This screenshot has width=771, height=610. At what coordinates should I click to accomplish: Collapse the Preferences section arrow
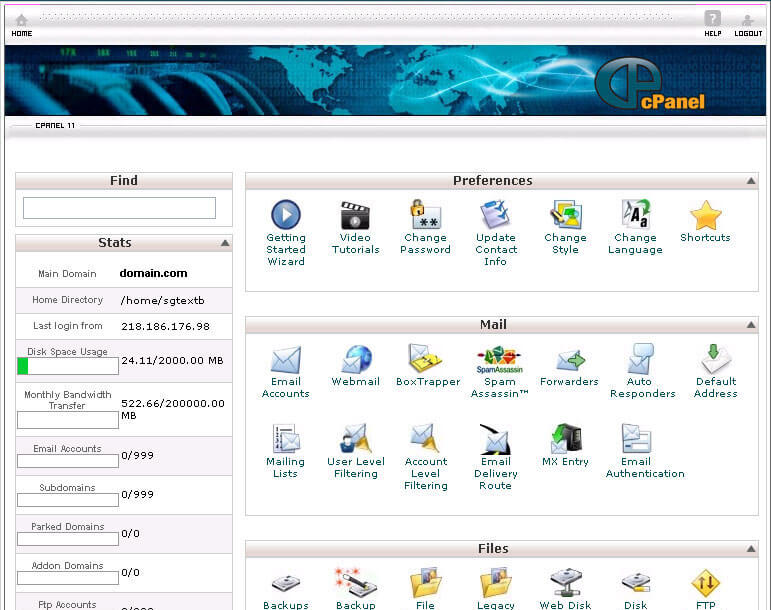[751, 181]
